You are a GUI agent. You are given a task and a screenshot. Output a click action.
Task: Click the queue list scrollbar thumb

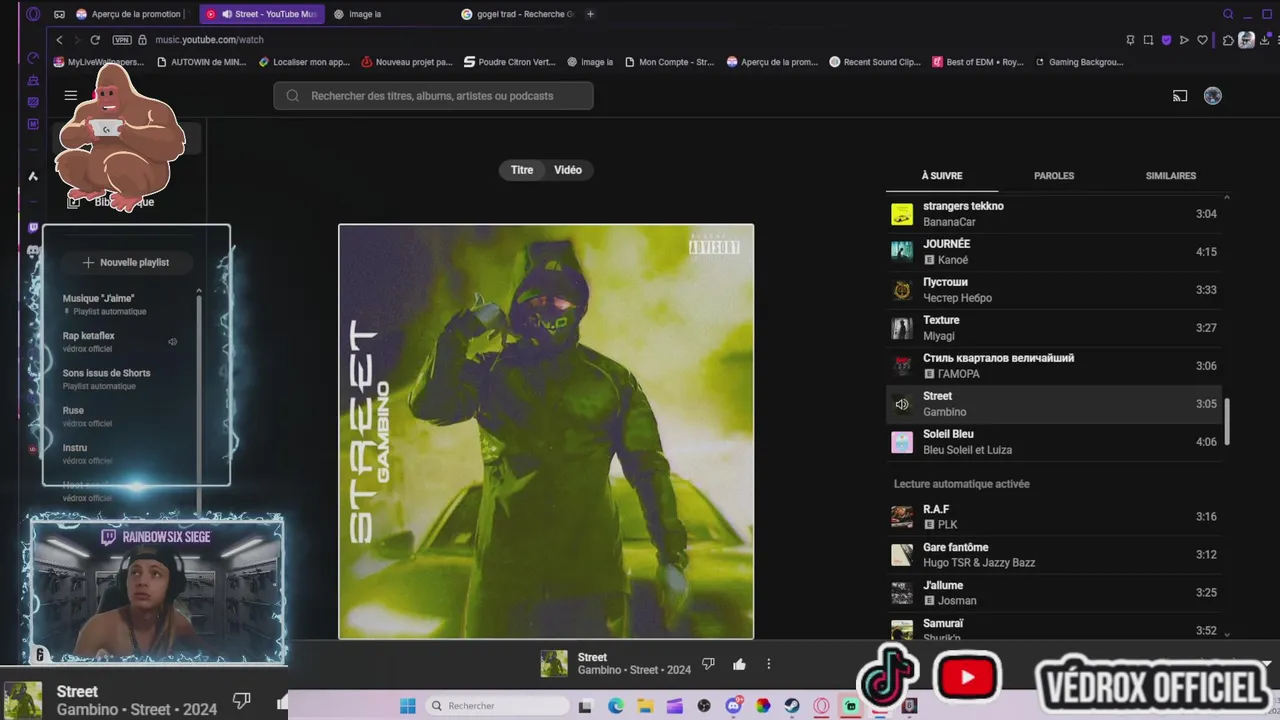[x=1227, y=422]
